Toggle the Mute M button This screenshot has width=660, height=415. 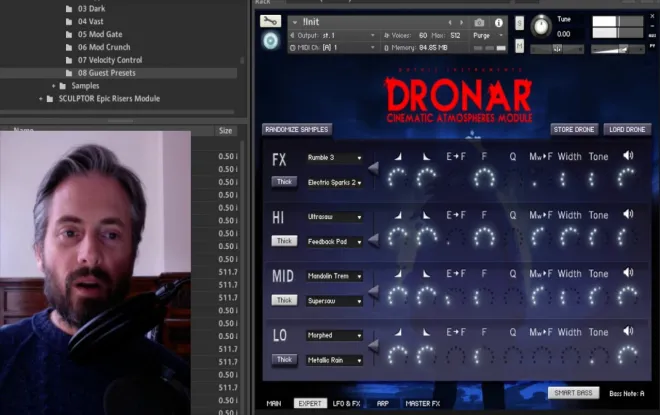(x=519, y=45)
